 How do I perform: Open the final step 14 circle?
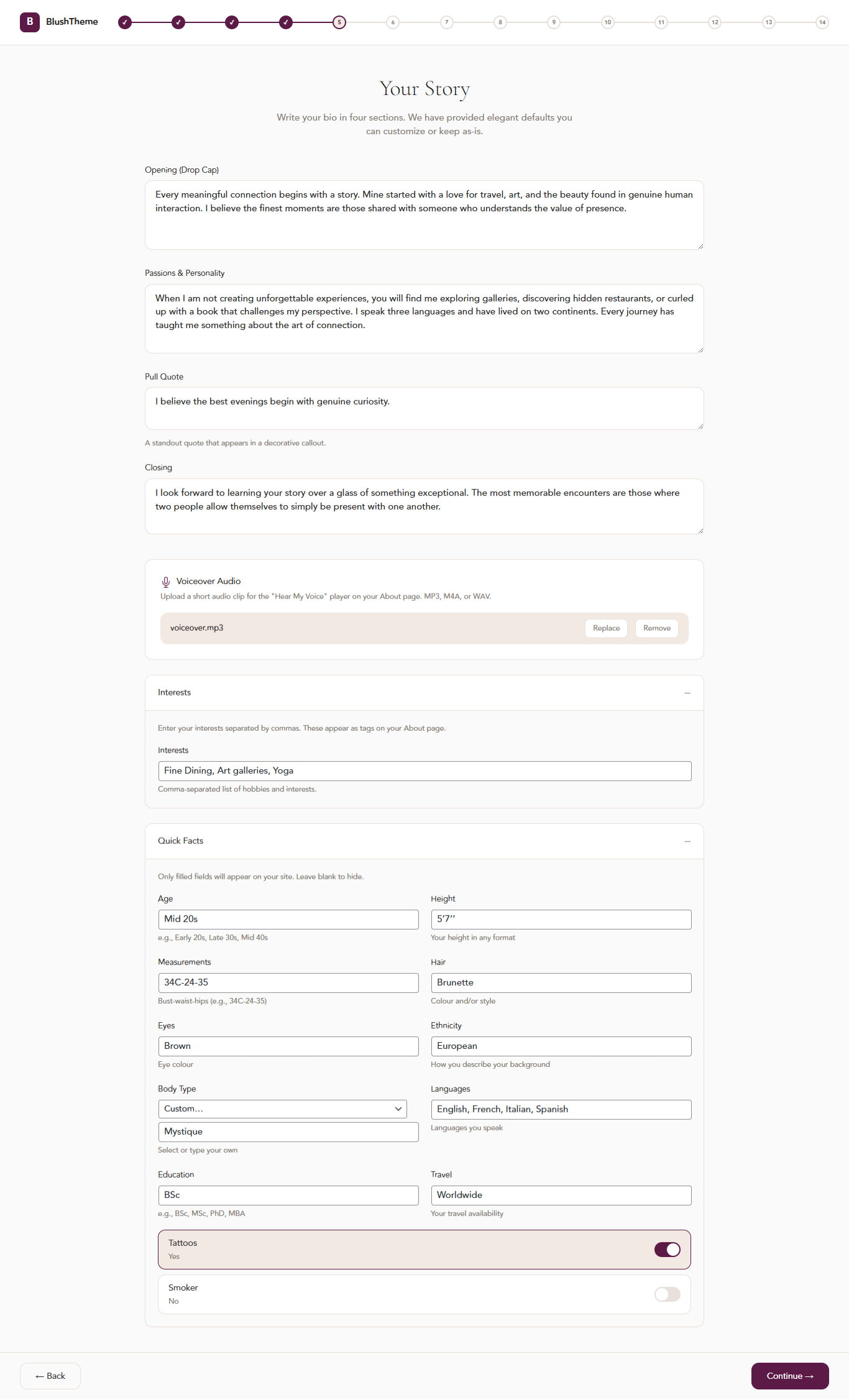(x=822, y=22)
